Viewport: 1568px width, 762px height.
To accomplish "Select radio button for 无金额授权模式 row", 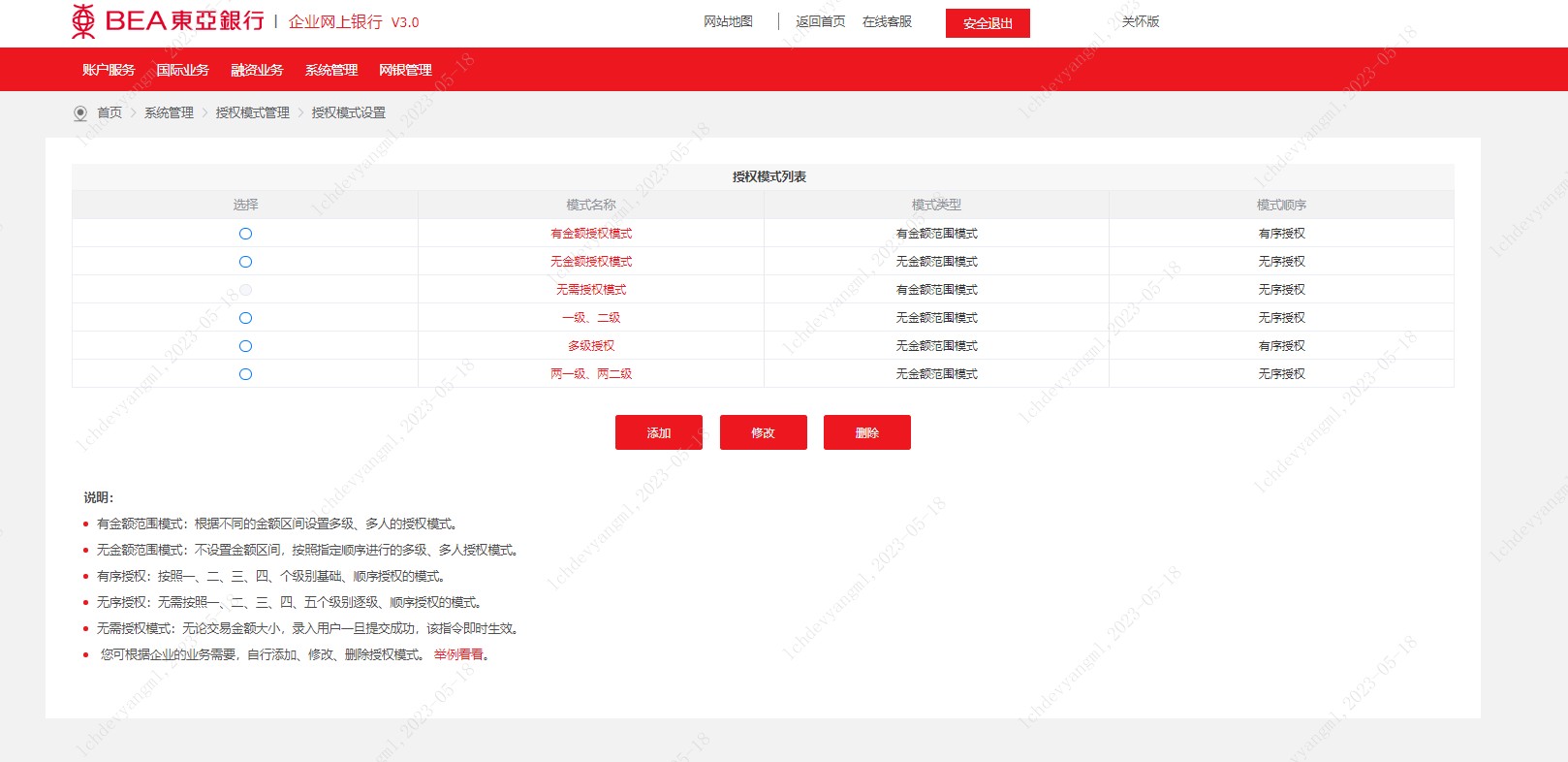I will [245, 262].
